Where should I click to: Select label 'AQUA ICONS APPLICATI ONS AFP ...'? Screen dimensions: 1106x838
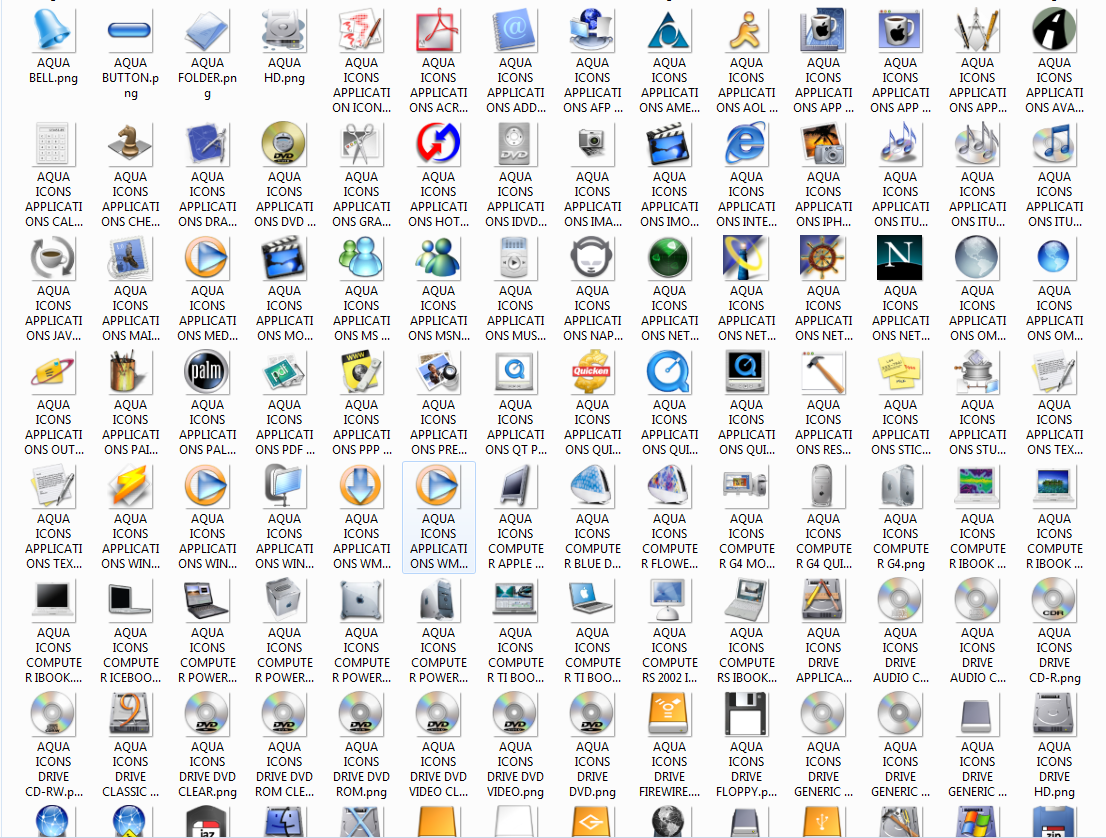pos(592,85)
